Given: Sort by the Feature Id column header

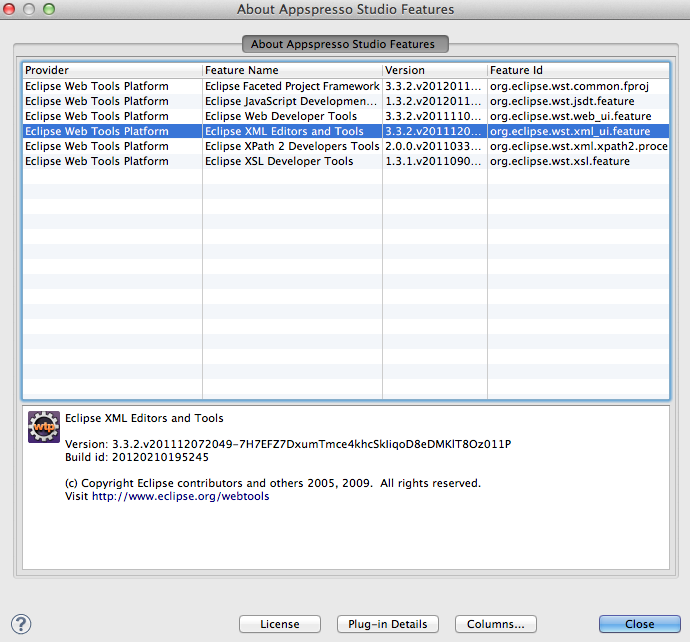Looking at the screenshot, I should click(578, 70).
